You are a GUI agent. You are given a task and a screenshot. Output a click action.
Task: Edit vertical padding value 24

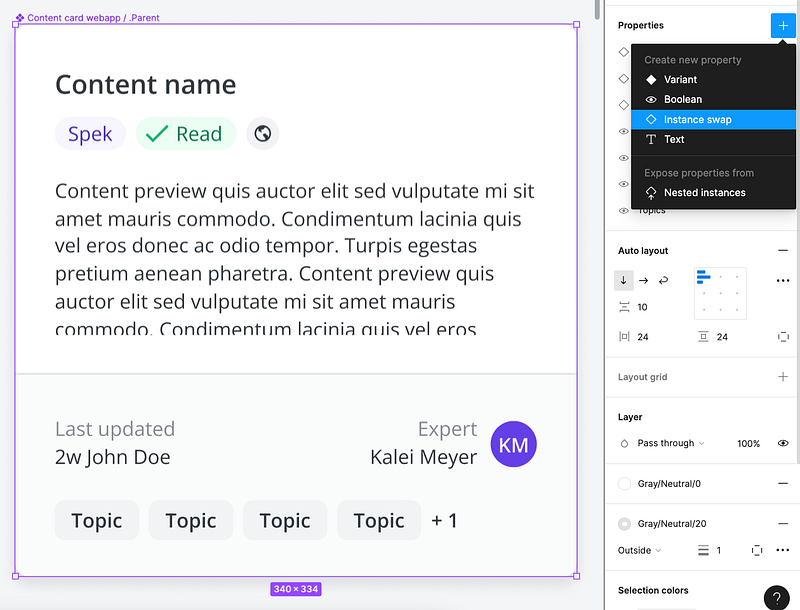click(x=722, y=337)
